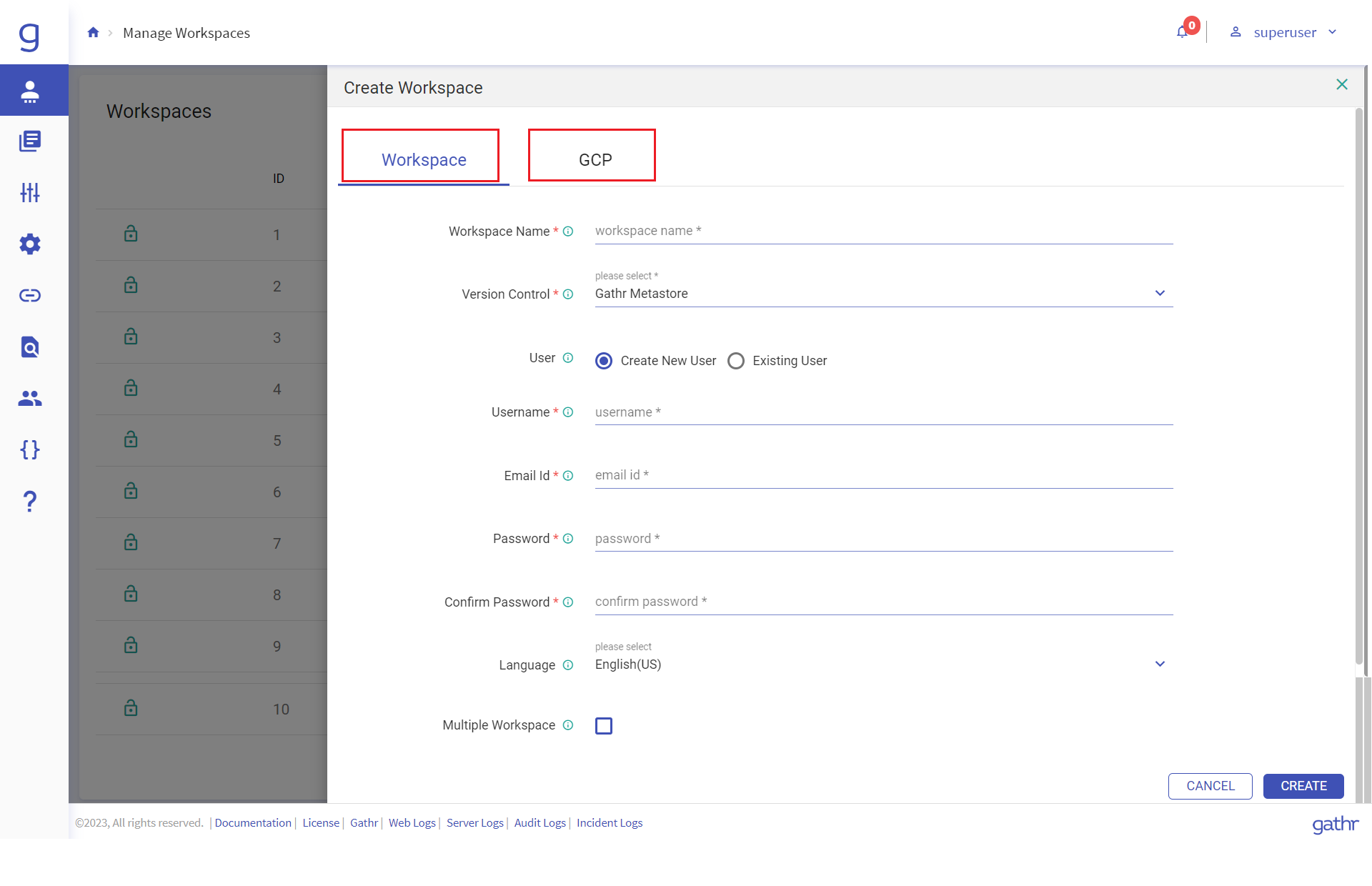Click the lock icon for workspace 9
The image size is (1372, 886).
coord(131,645)
